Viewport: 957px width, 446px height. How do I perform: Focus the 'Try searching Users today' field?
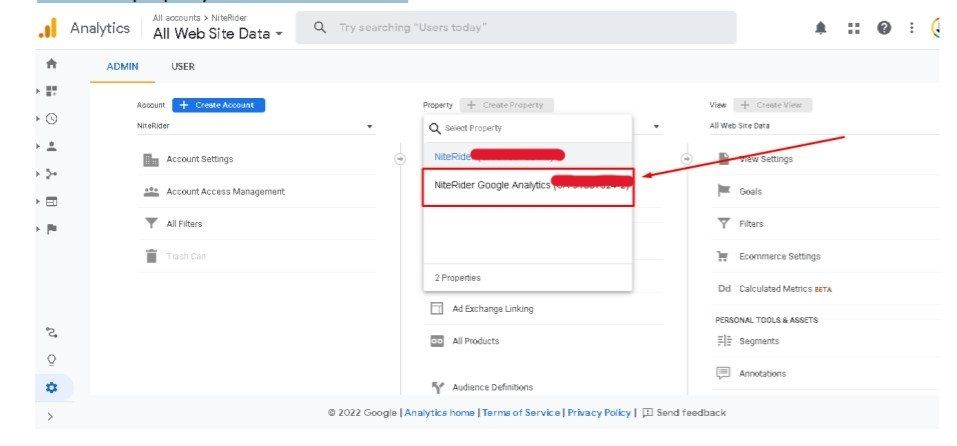(x=516, y=27)
